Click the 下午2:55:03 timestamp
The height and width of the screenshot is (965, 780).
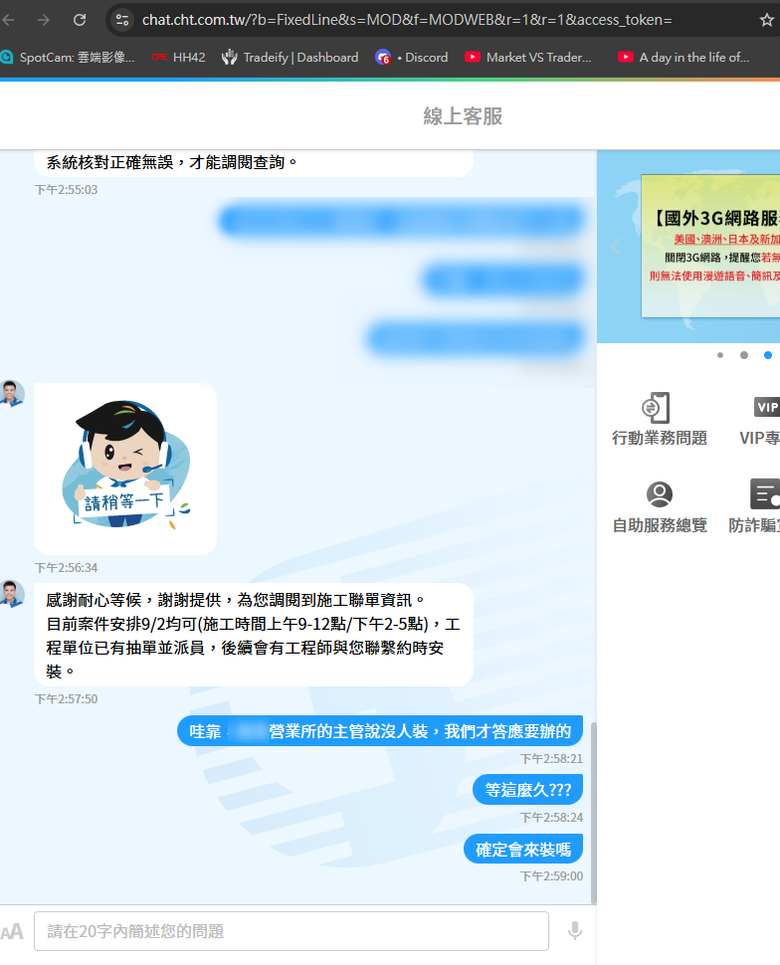[x=66, y=190]
